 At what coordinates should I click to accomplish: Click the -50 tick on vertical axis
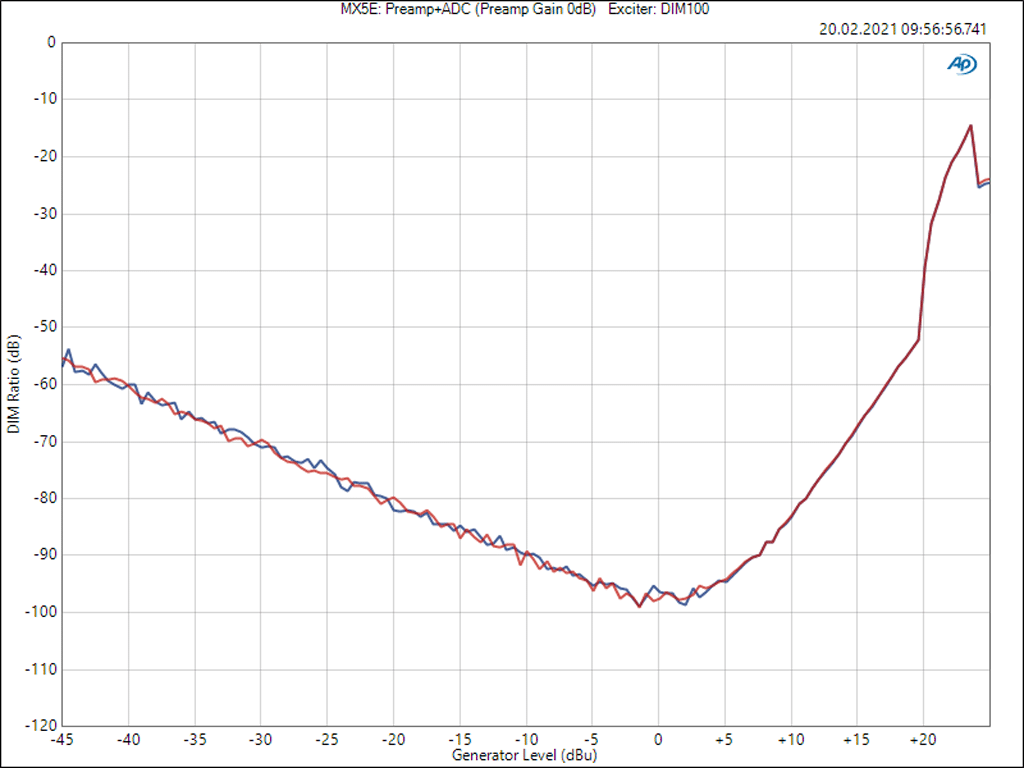point(43,327)
